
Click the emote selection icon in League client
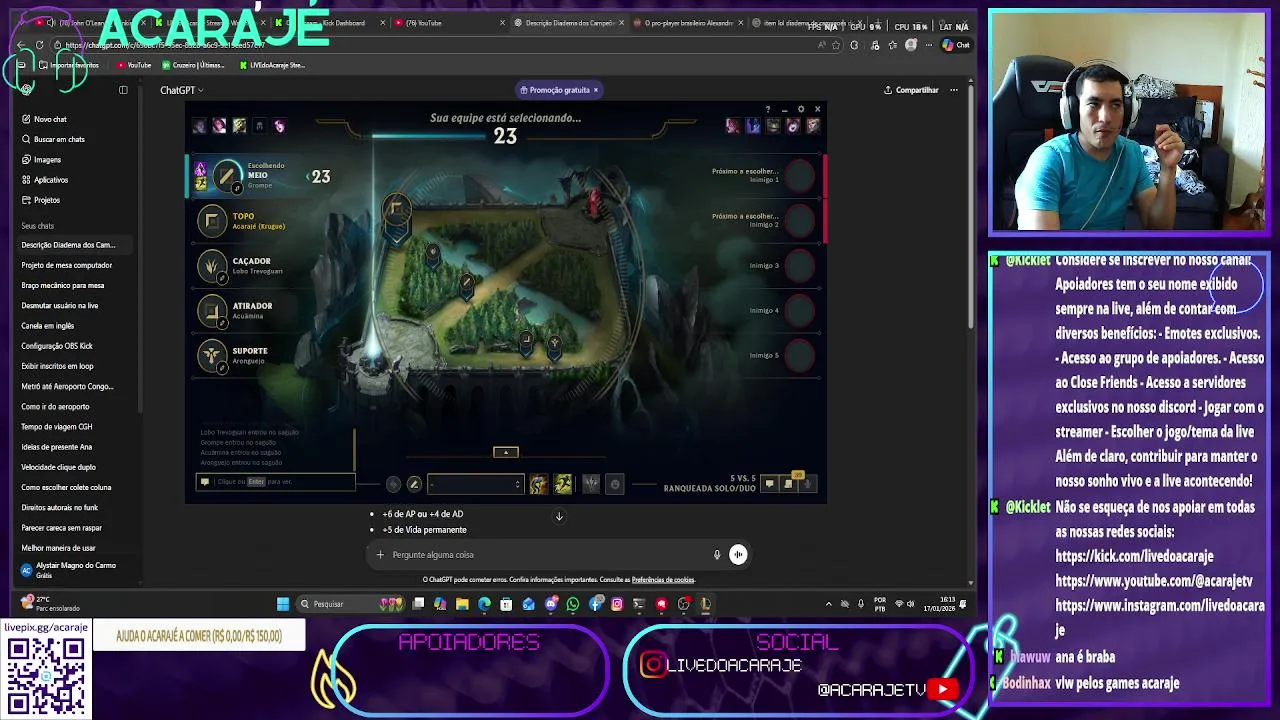pyautogui.click(x=615, y=484)
